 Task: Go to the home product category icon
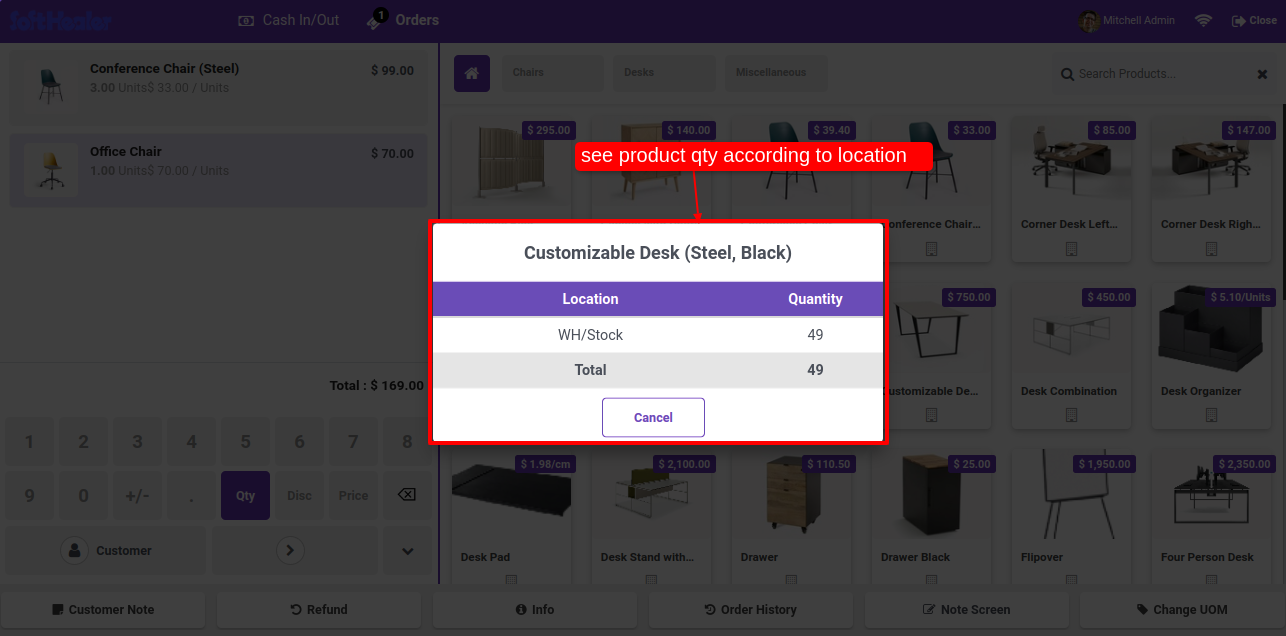tap(472, 73)
